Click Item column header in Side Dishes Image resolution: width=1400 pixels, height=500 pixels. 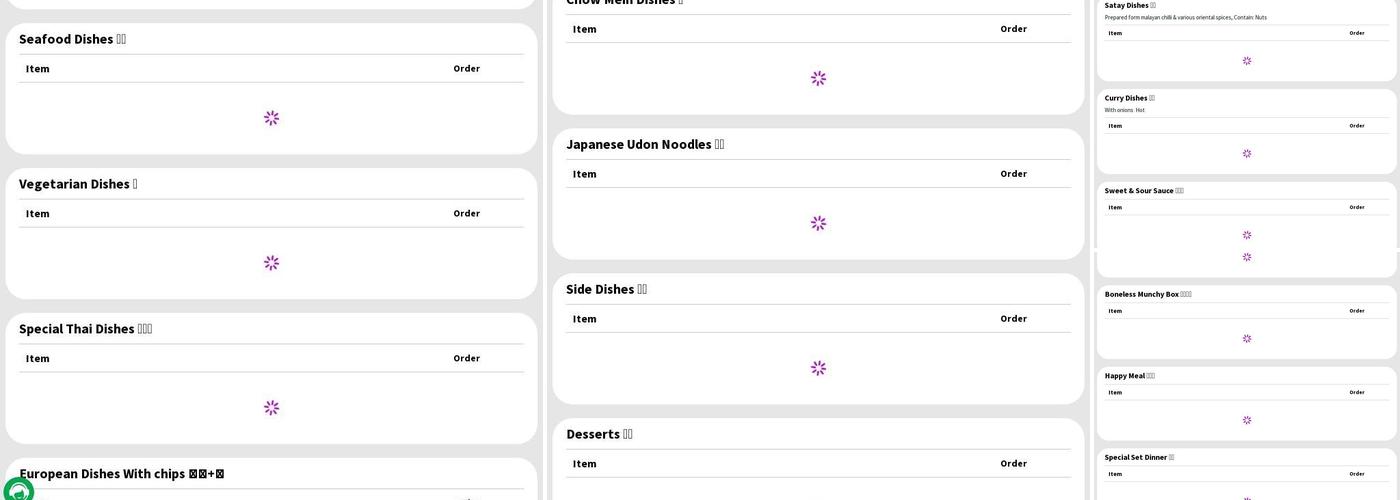point(585,319)
